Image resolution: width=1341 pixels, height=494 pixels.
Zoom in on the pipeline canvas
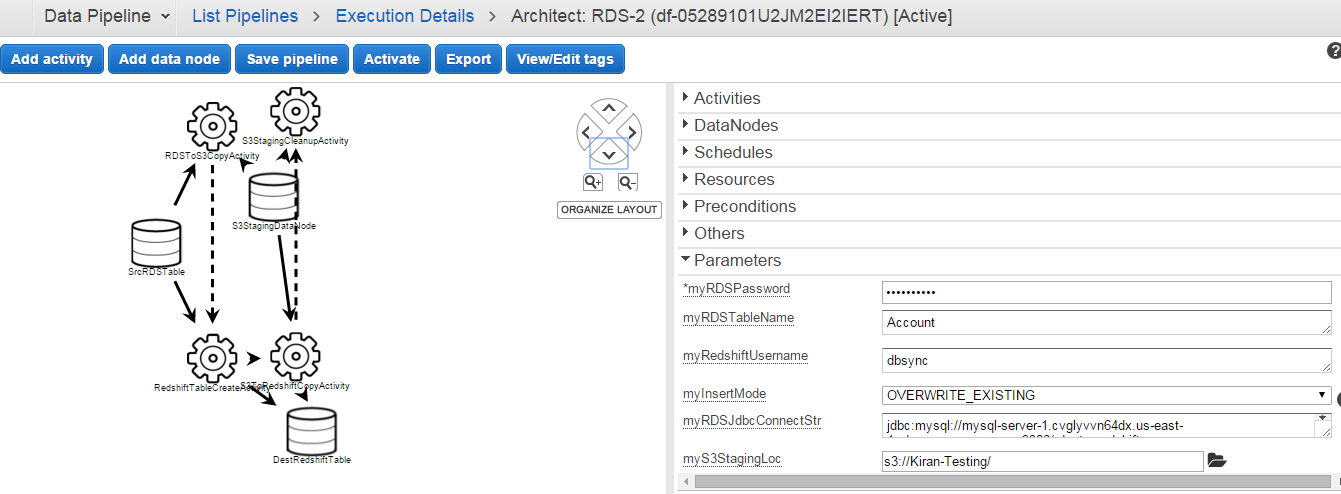[593, 182]
